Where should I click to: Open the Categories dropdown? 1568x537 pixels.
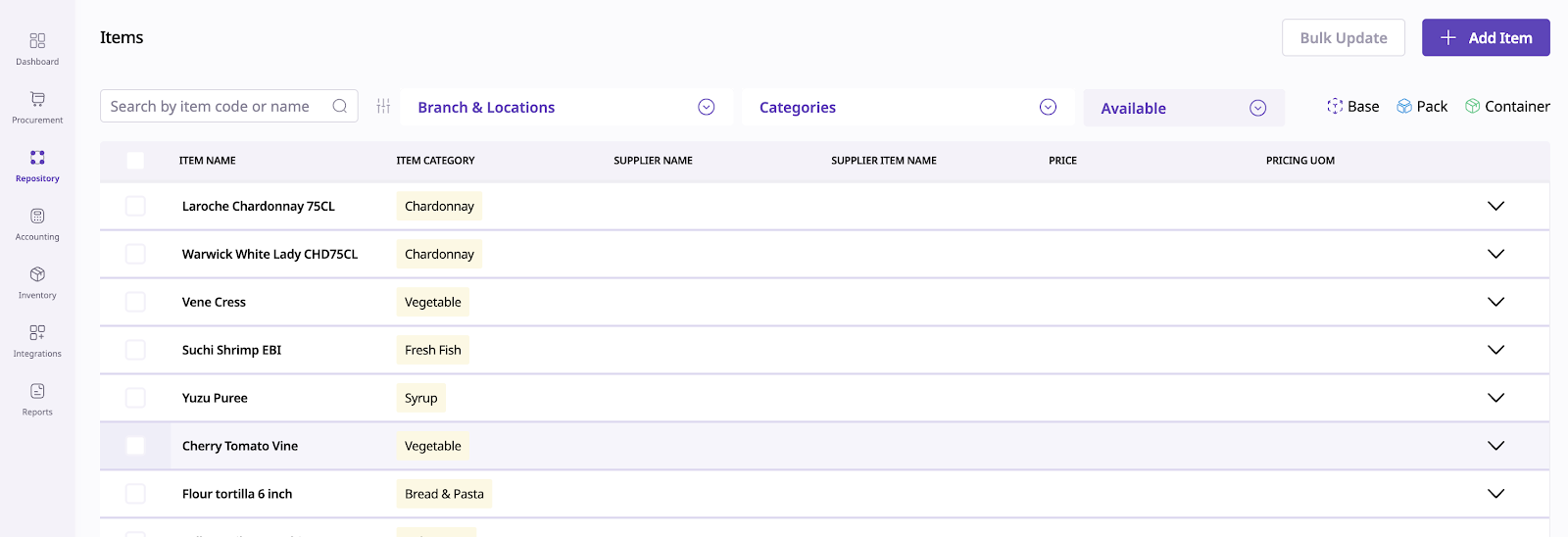coord(906,107)
